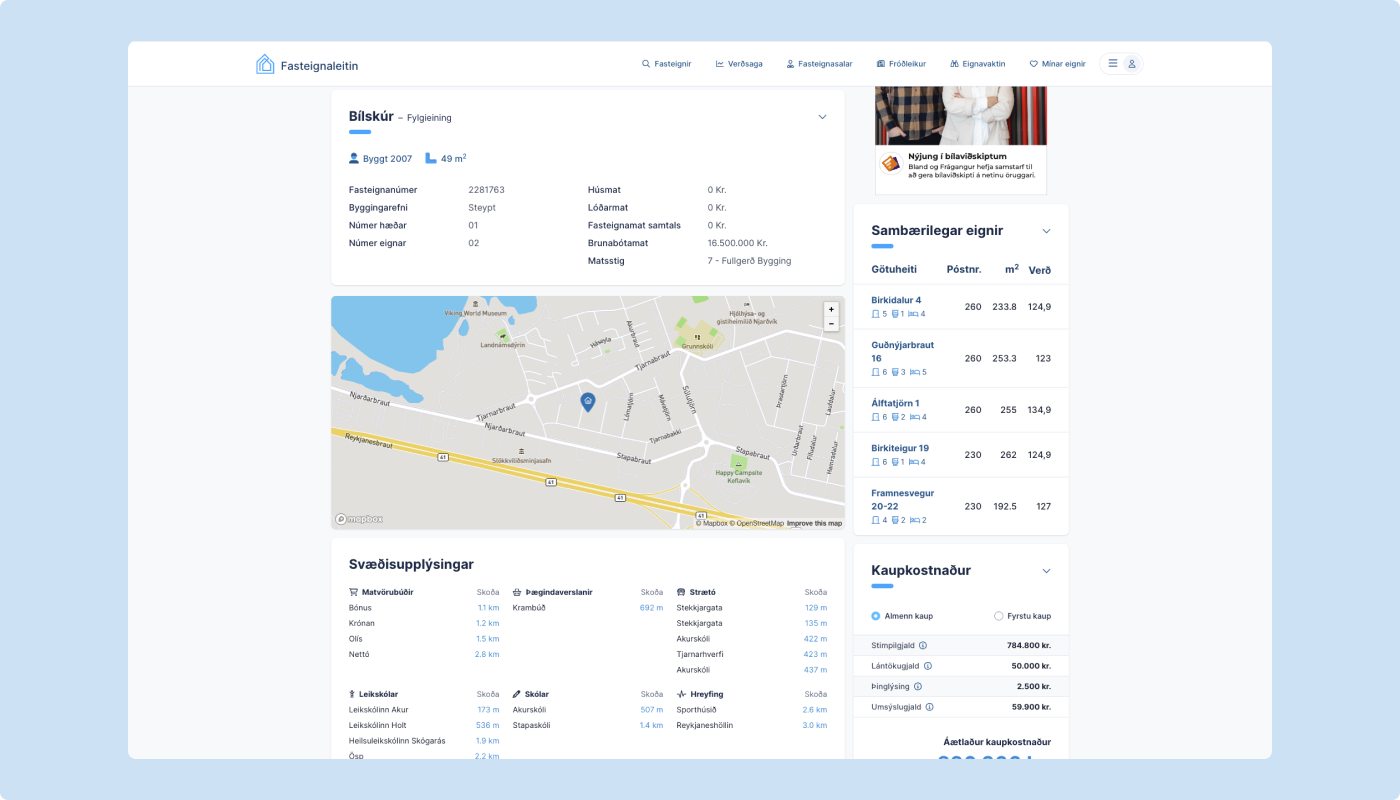Click the advertisement image thumbnail
Screen dimensions: 1400x800
click(961, 115)
